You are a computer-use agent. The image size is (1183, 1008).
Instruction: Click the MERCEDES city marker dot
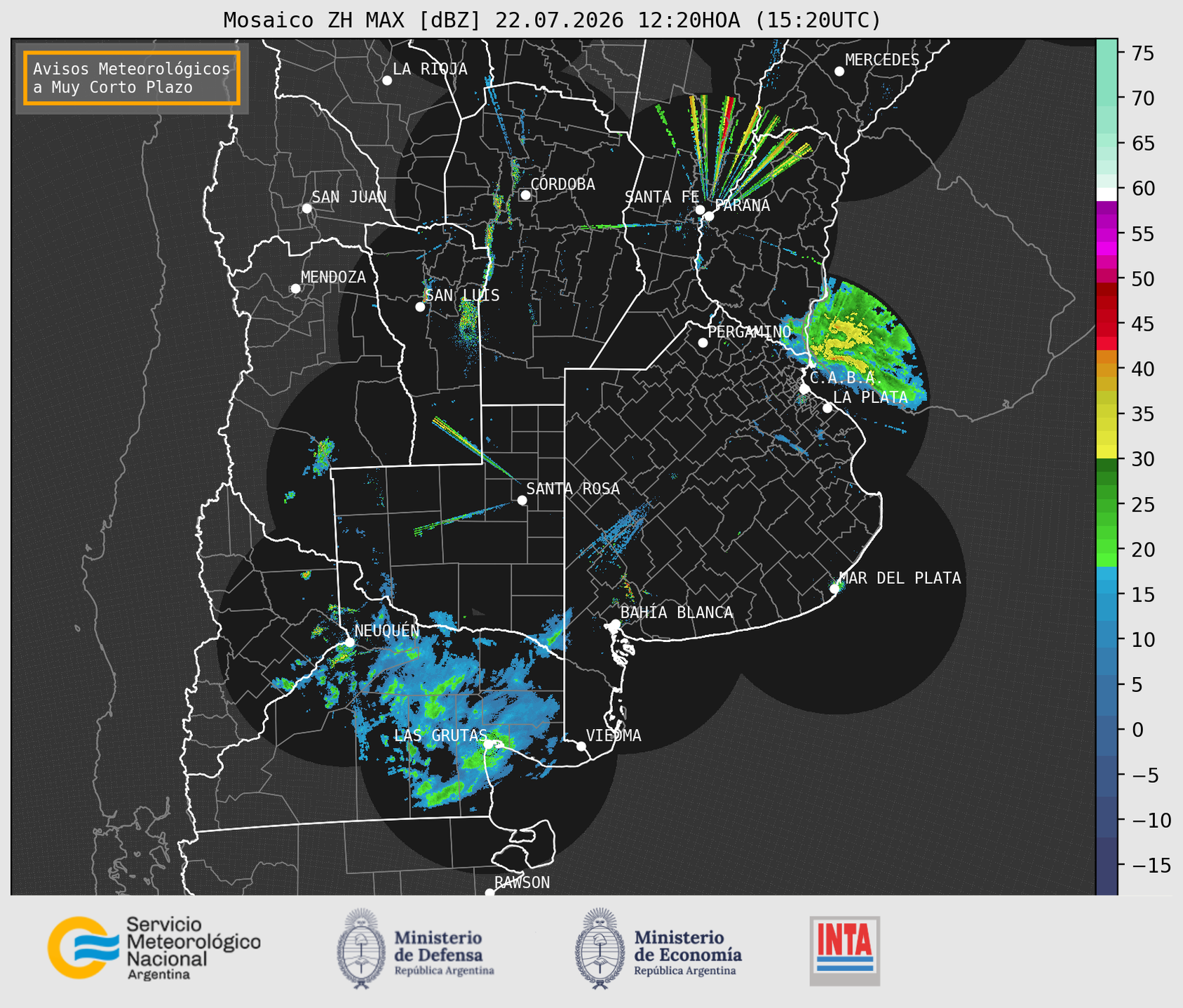click(x=839, y=71)
